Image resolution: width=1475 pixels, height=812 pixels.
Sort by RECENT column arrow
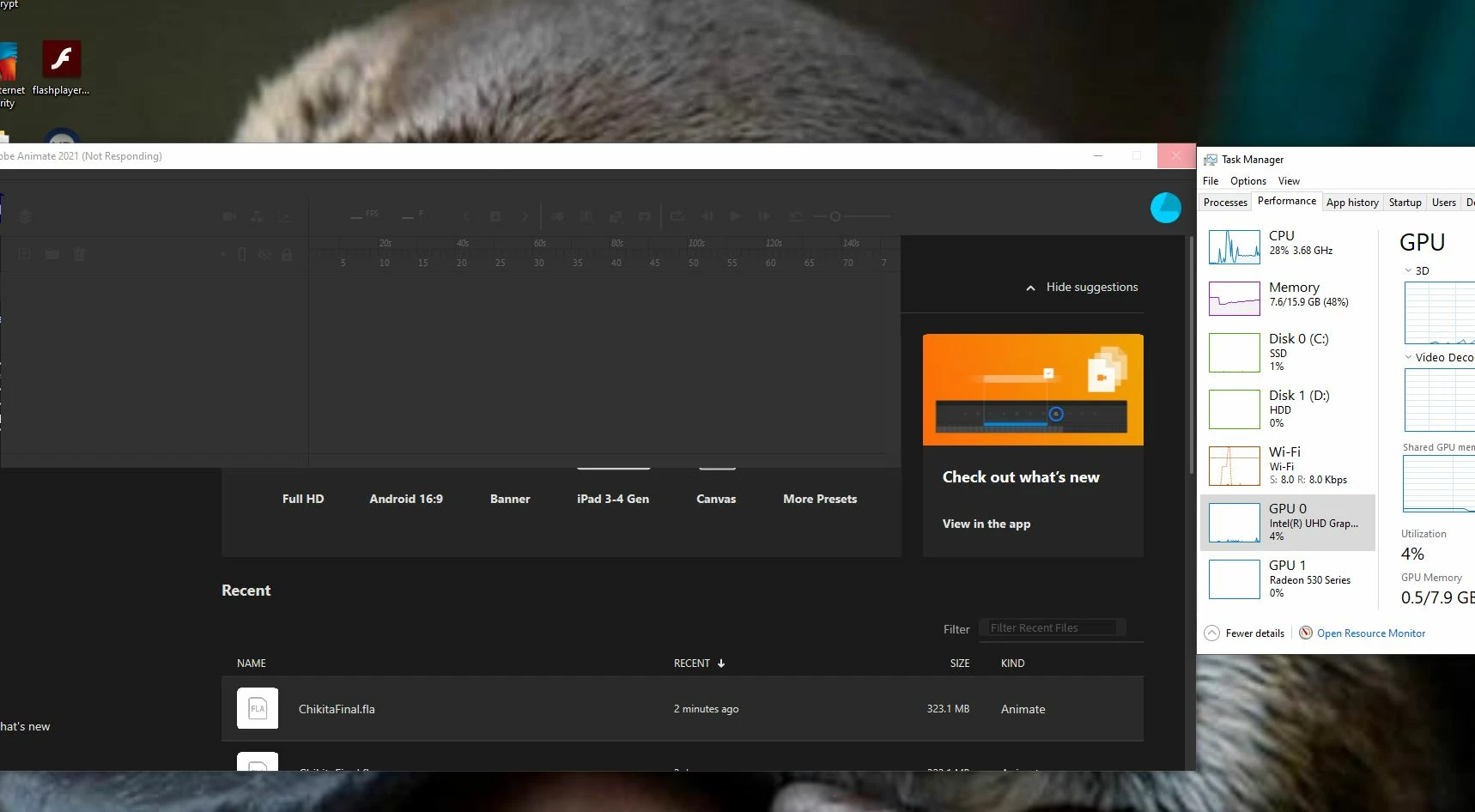tap(721, 664)
